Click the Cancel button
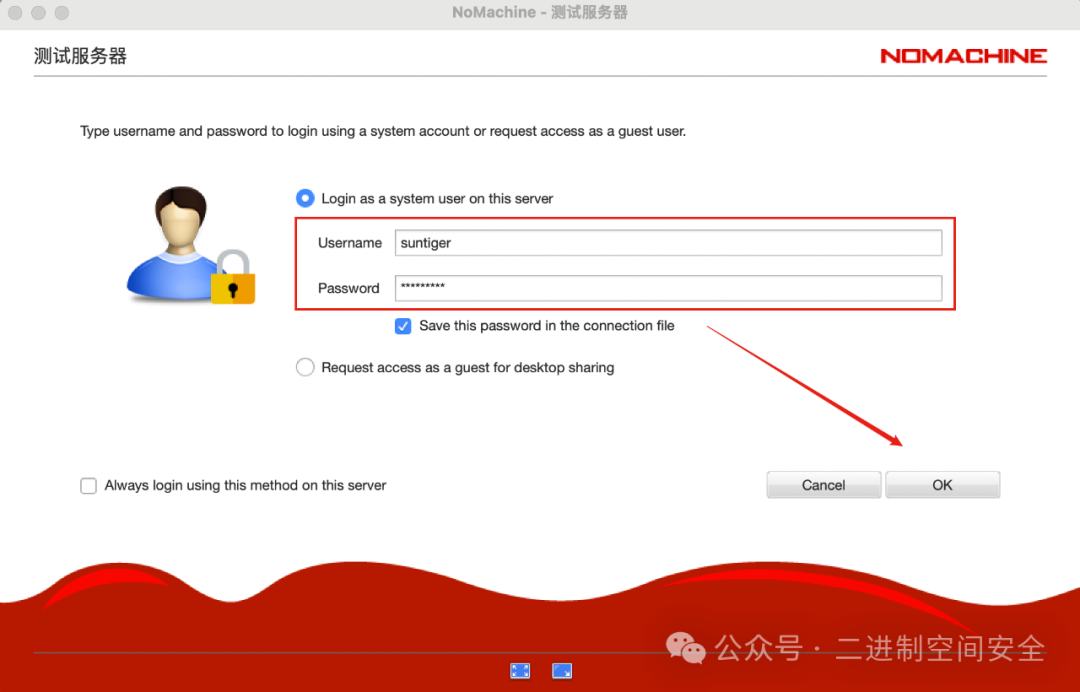Viewport: 1080px width, 692px height. point(823,485)
